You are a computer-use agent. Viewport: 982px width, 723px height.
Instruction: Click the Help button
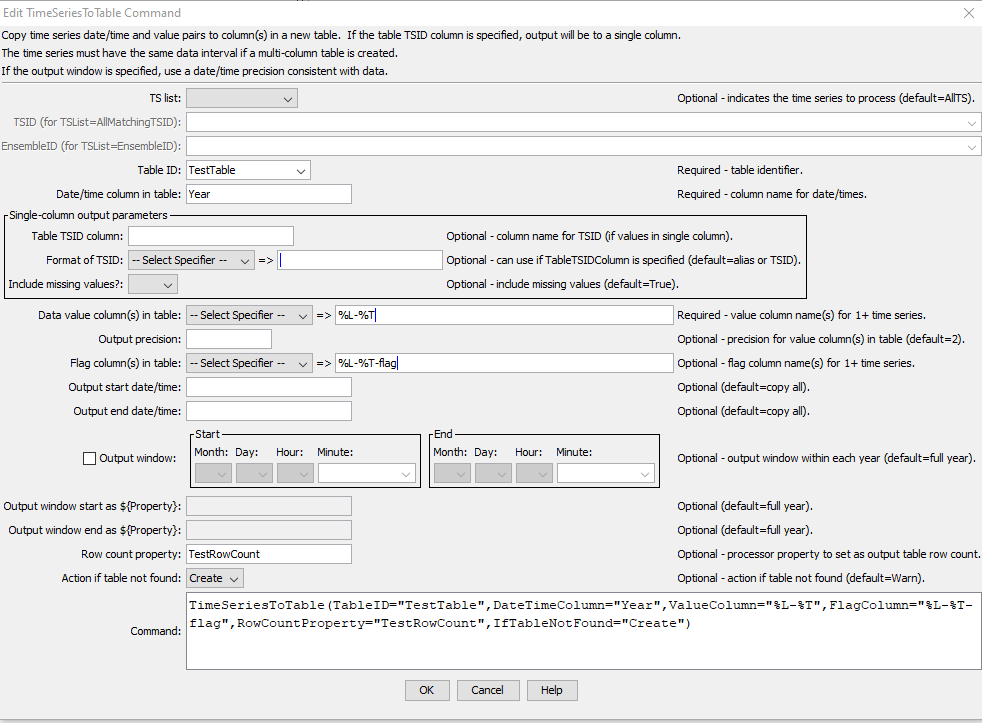click(552, 690)
